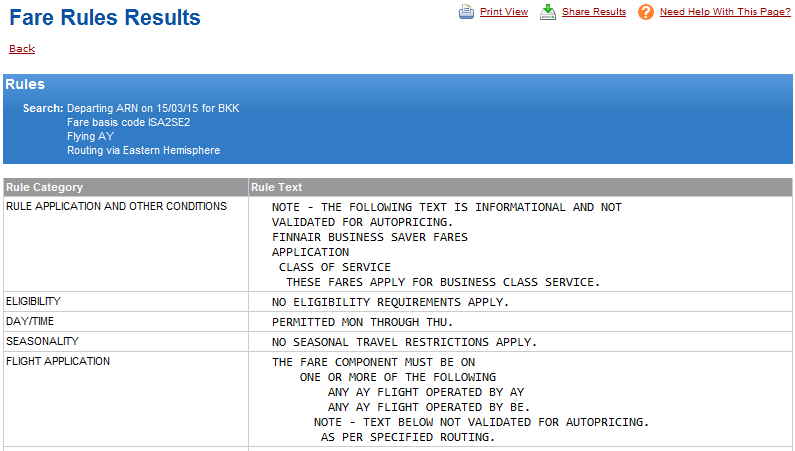Open Need Help With This Page link
This screenshot has width=795, height=451.
coord(725,12)
